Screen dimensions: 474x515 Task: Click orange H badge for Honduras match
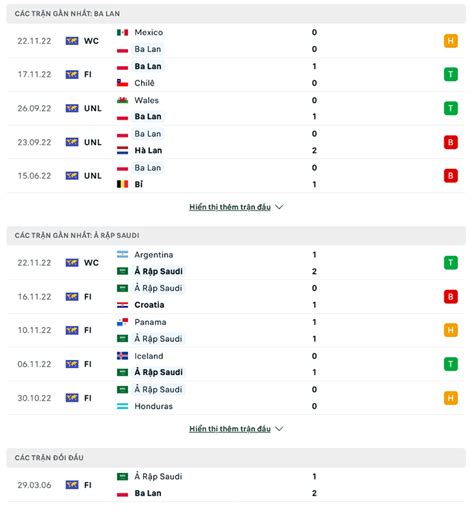tap(450, 398)
